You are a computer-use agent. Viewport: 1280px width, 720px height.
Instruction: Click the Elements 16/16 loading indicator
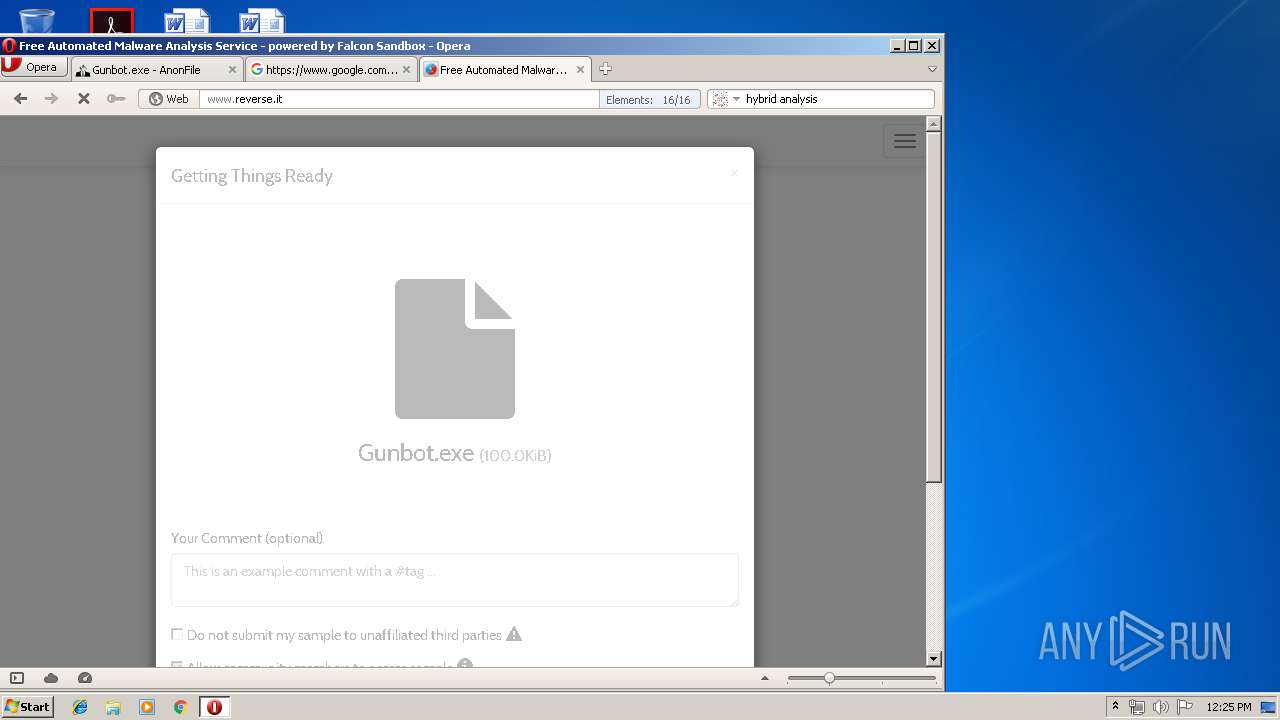[648, 99]
